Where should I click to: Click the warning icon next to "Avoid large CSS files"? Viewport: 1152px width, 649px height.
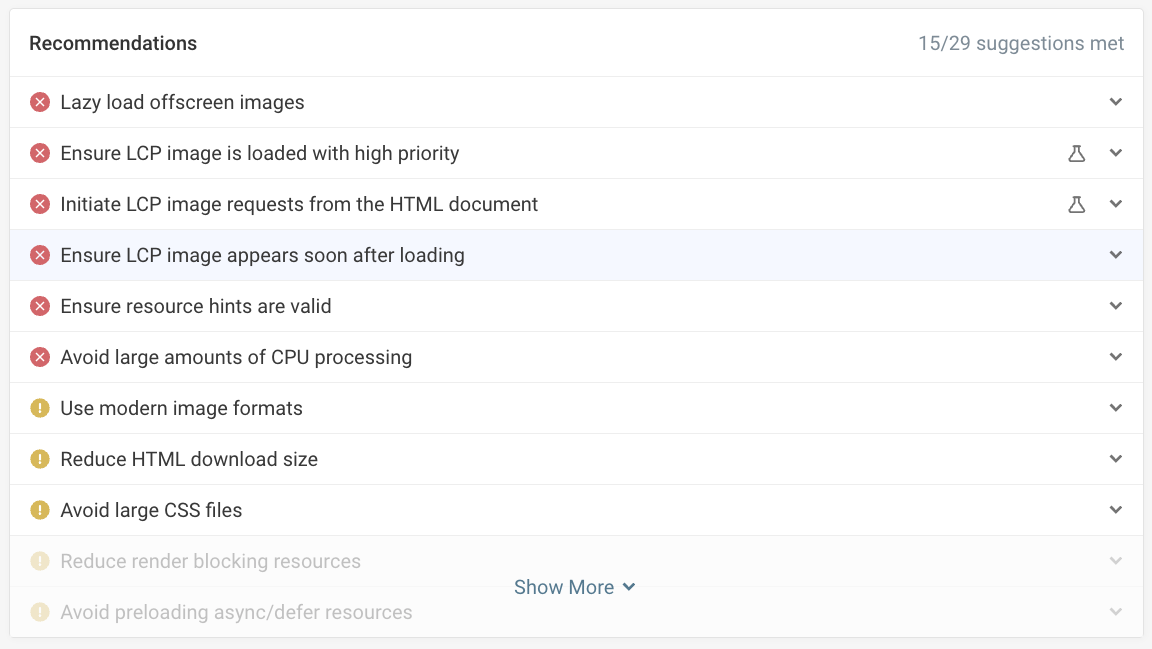[39, 510]
